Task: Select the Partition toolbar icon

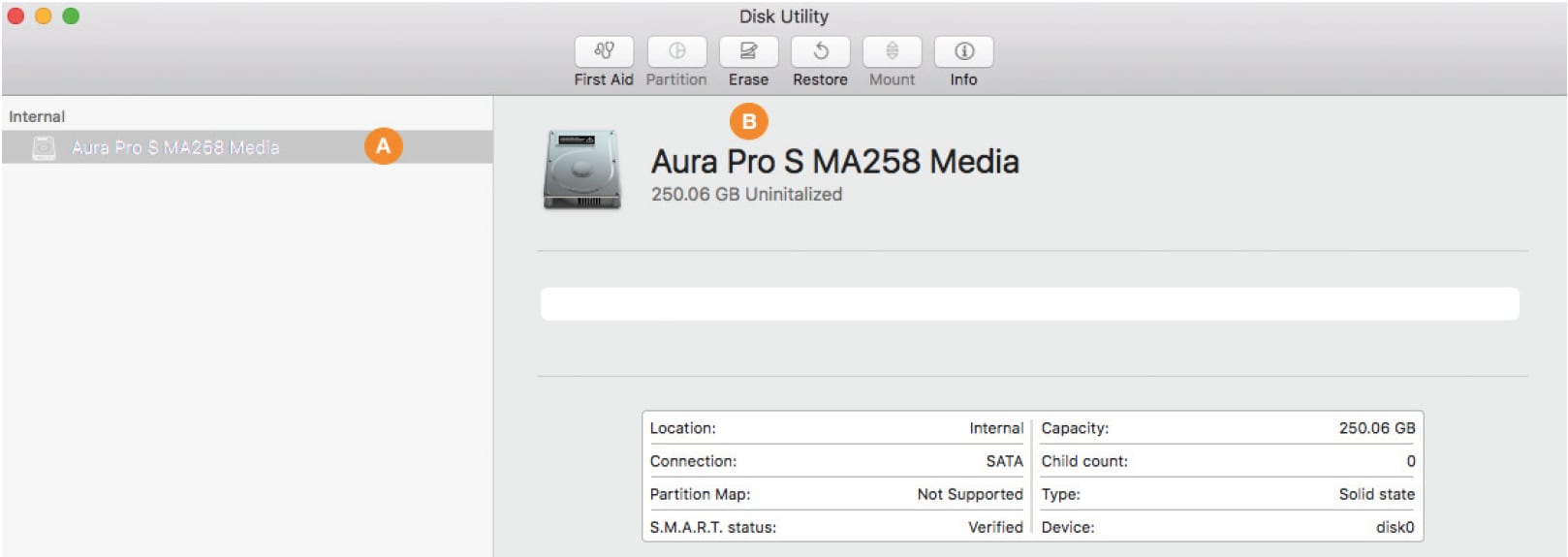Action: [676, 51]
